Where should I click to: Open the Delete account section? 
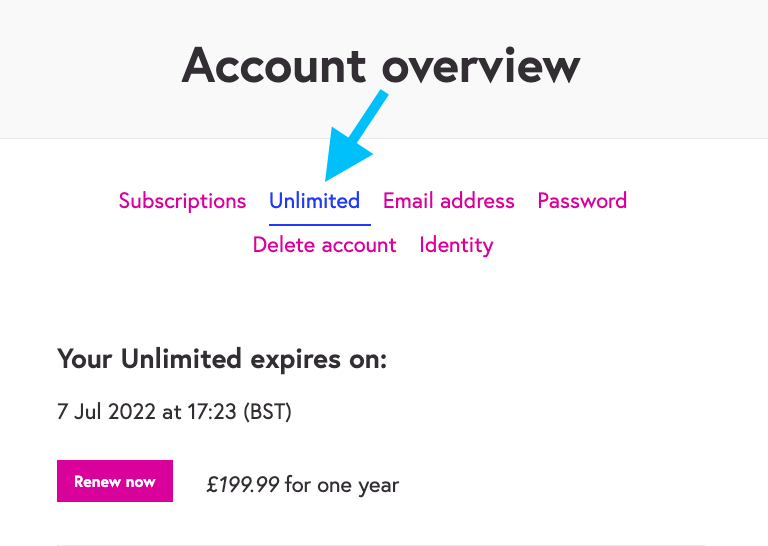pos(324,245)
